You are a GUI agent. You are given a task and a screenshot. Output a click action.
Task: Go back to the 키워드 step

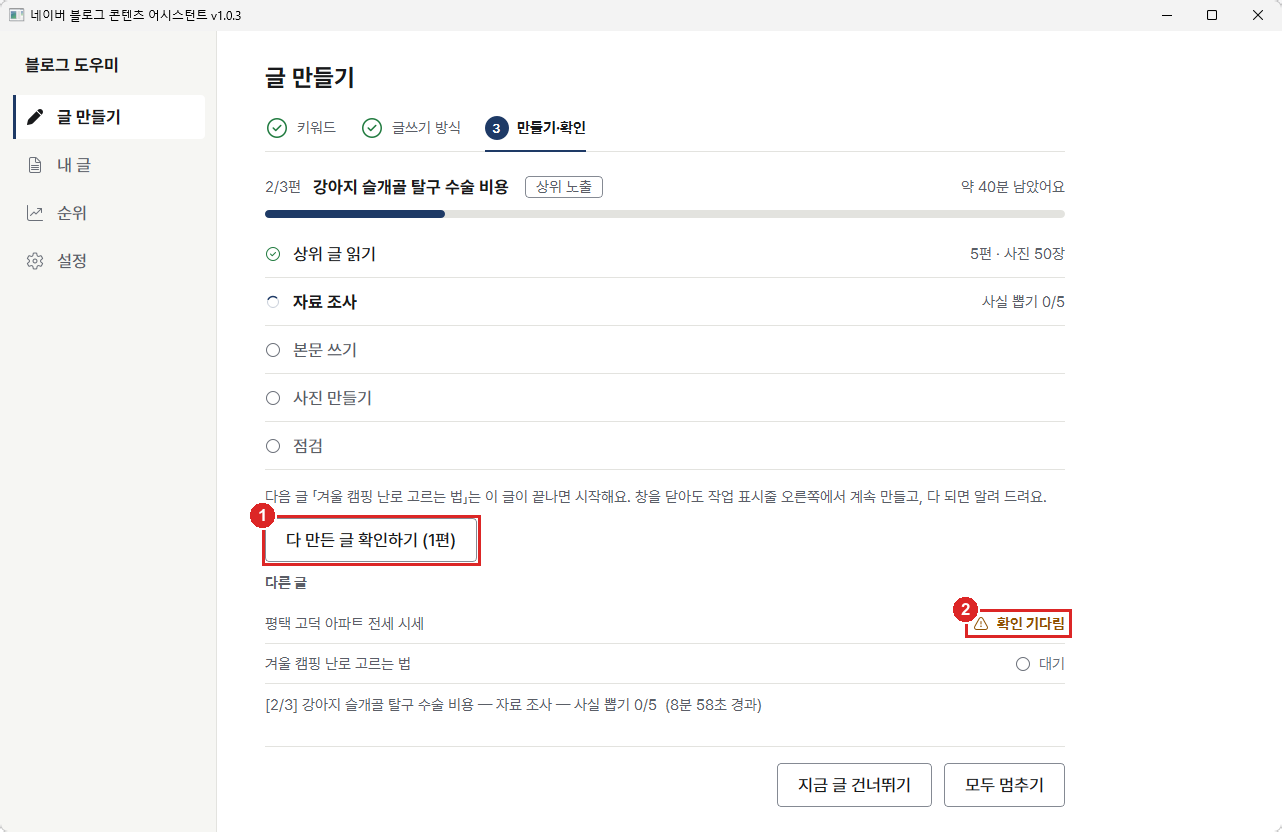coord(301,128)
